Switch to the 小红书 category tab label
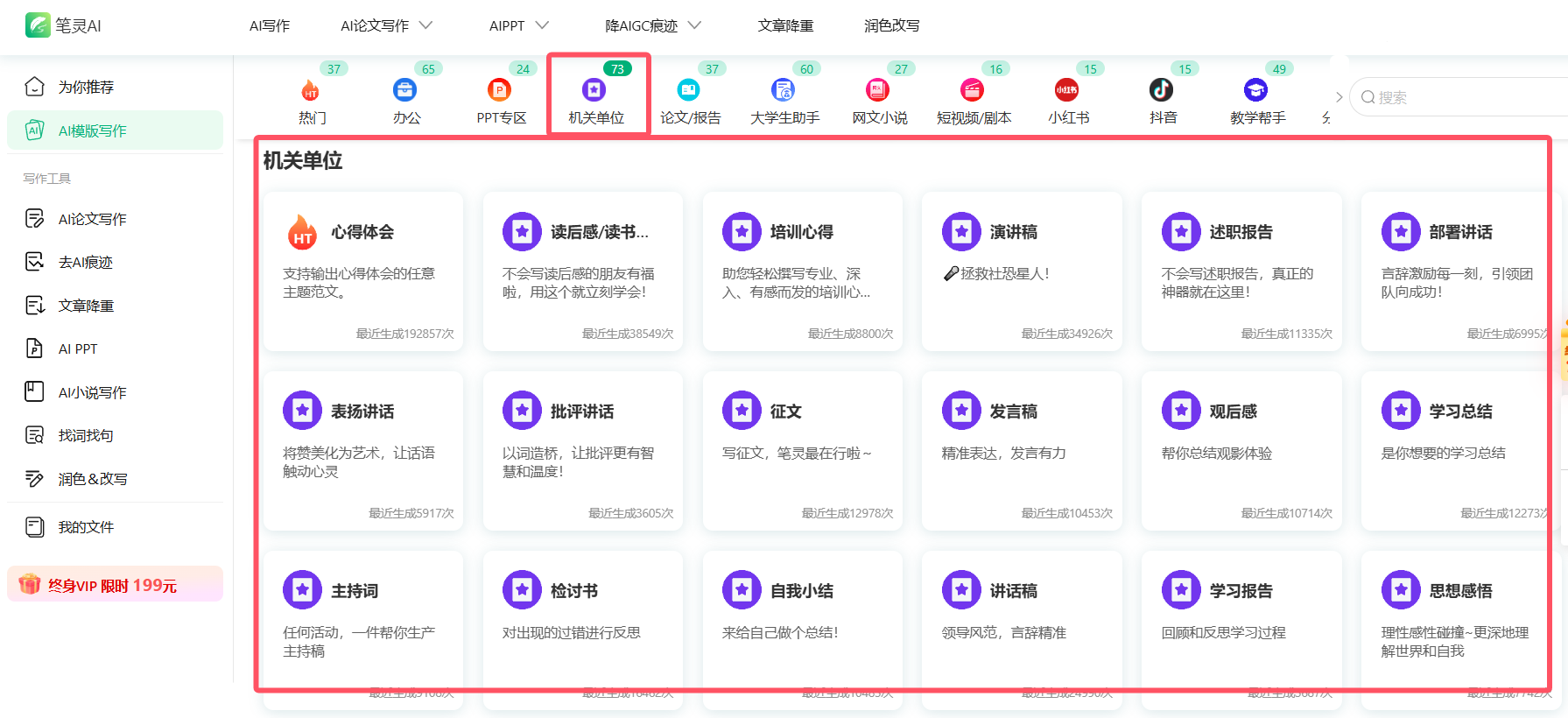The height and width of the screenshot is (718, 1568). (1068, 117)
